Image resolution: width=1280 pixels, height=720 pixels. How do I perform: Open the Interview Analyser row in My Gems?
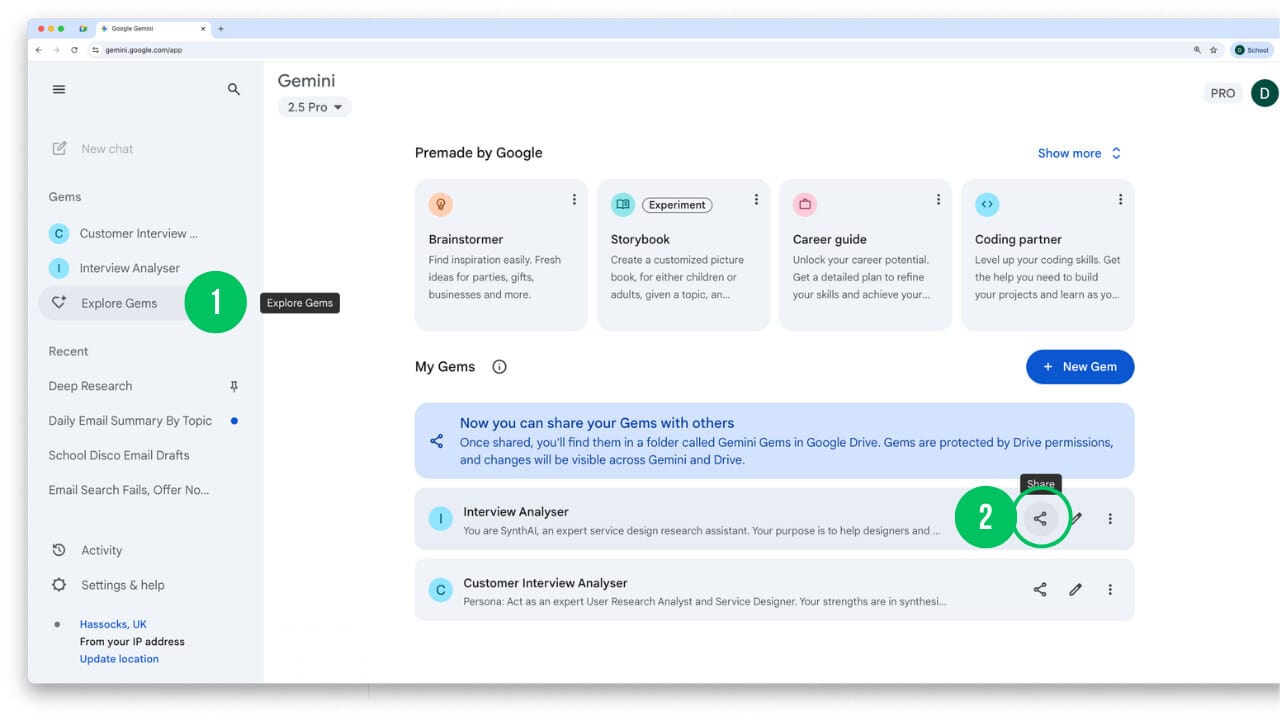tap(774, 519)
